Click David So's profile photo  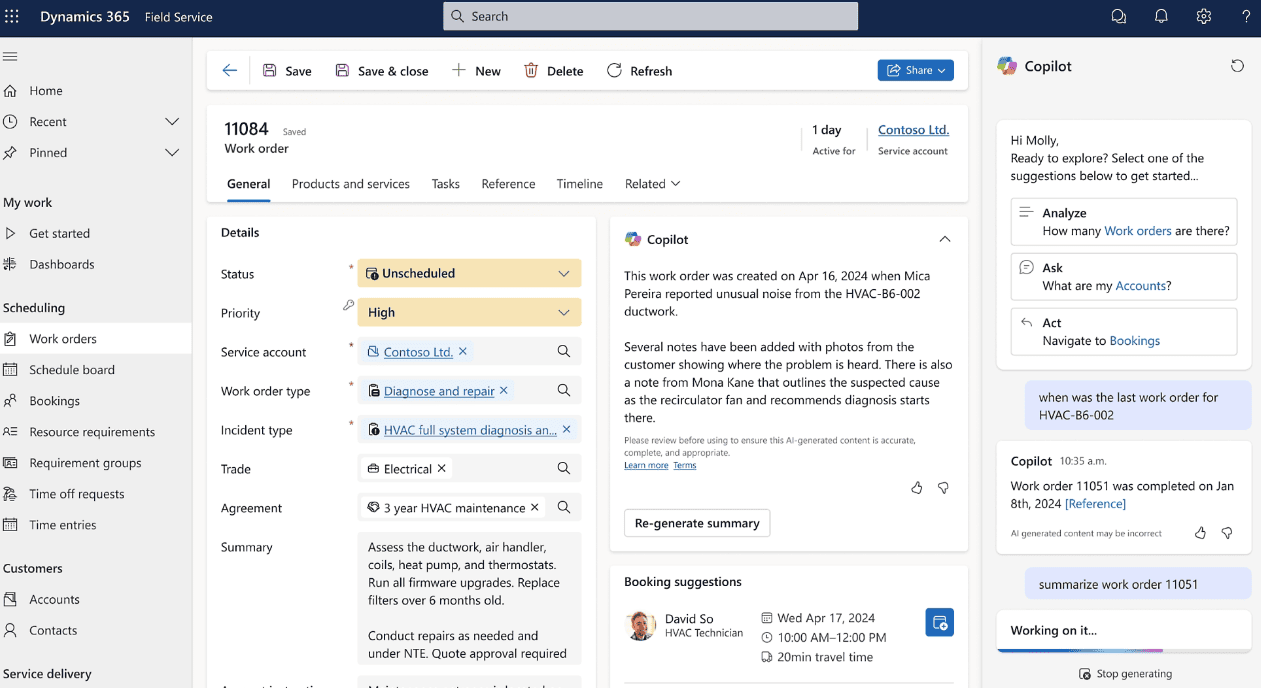click(x=641, y=625)
